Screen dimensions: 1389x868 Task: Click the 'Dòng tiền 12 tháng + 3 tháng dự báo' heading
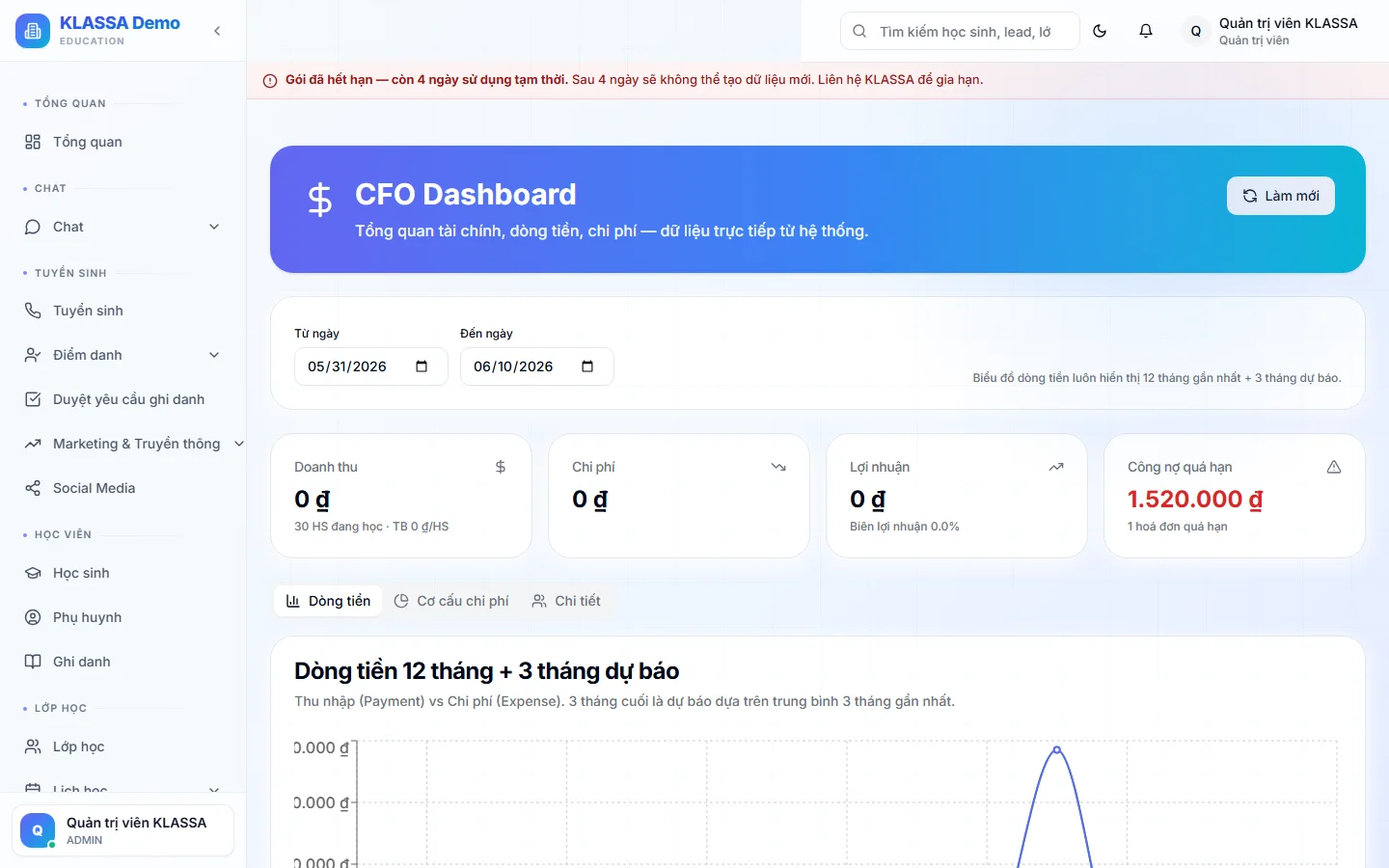click(487, 671)
